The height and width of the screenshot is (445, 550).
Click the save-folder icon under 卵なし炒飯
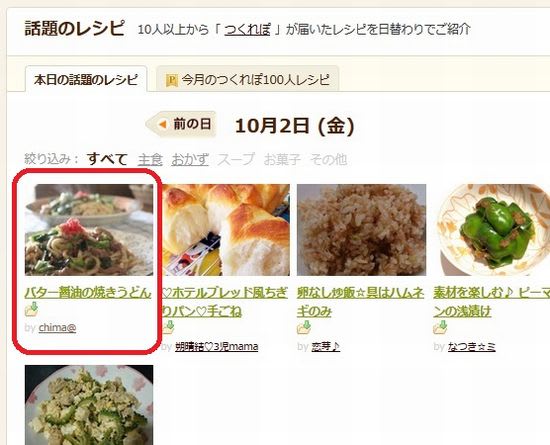coord(304,328)
